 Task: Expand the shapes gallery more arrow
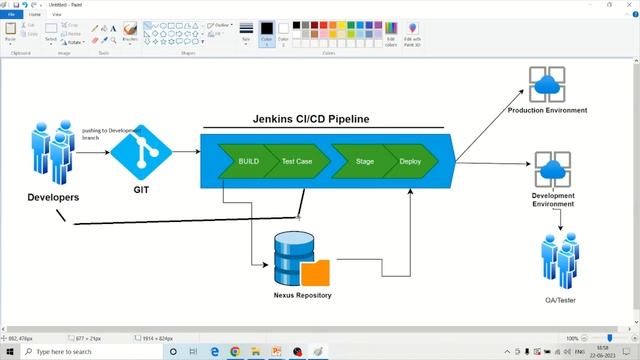(203, 42)
